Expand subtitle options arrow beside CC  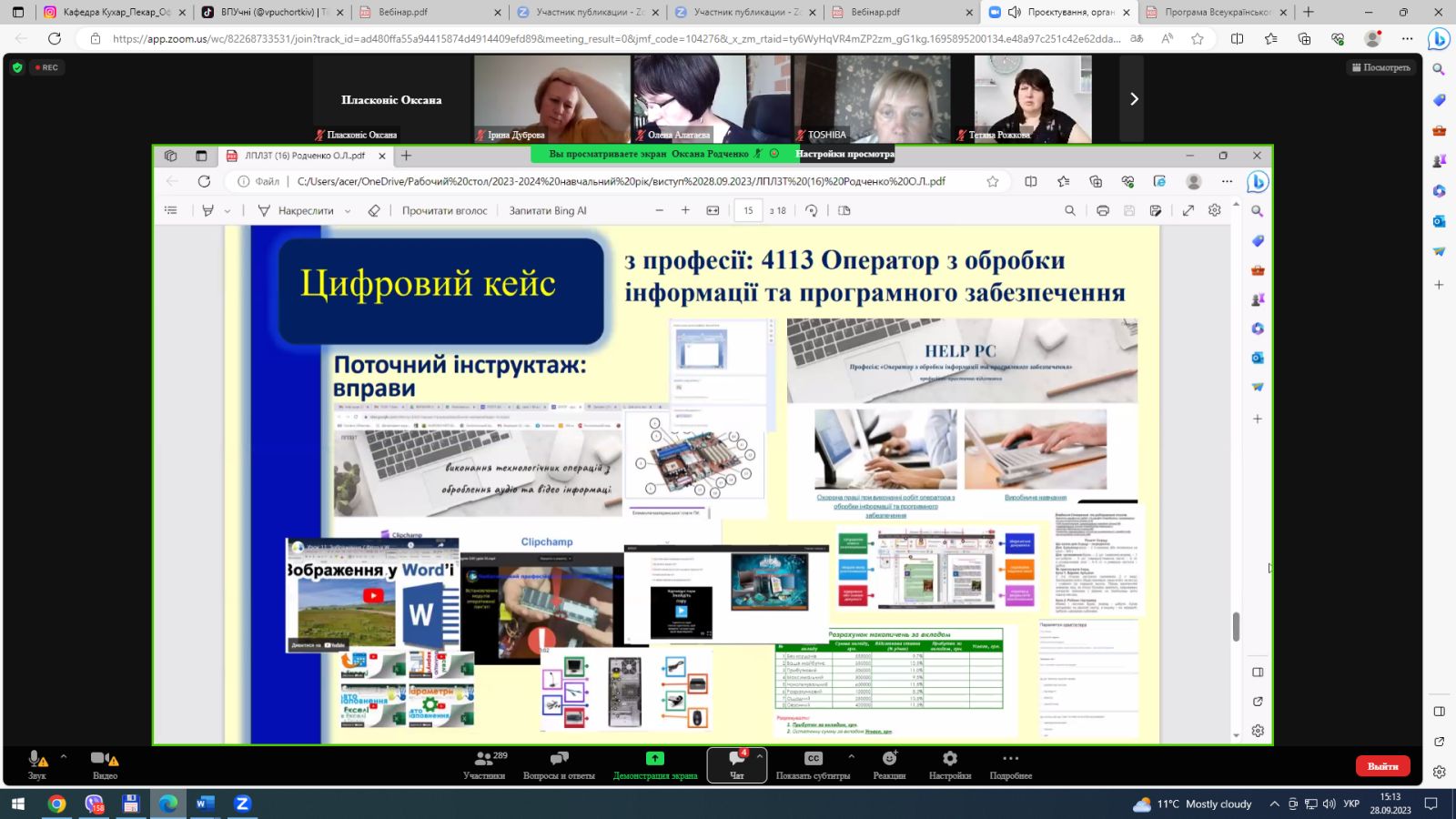(x=852, y=756)
